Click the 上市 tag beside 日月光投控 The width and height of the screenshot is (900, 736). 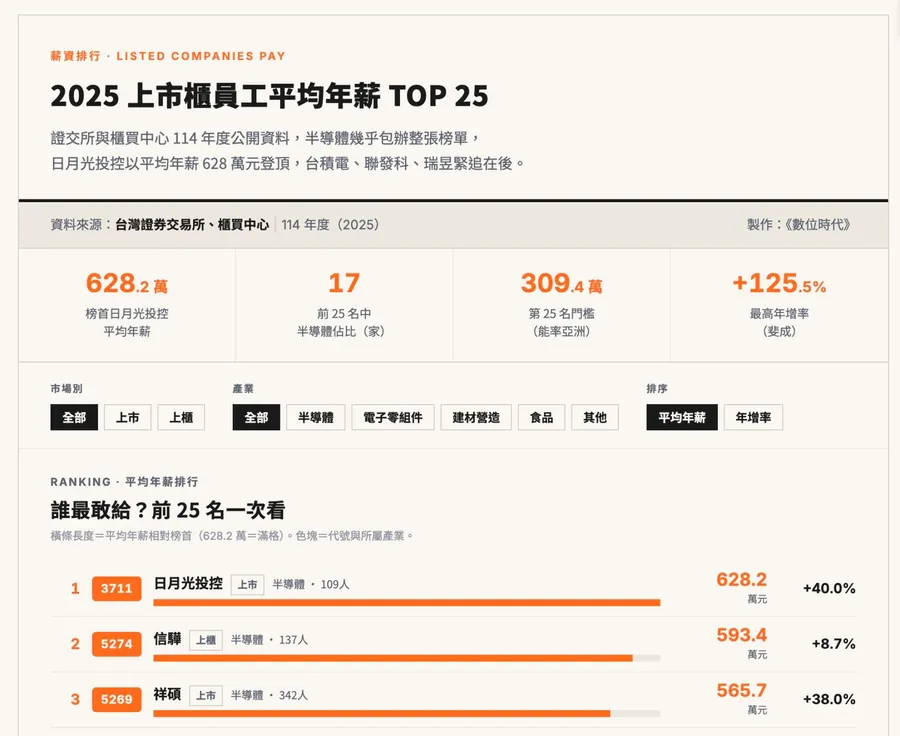247,584
